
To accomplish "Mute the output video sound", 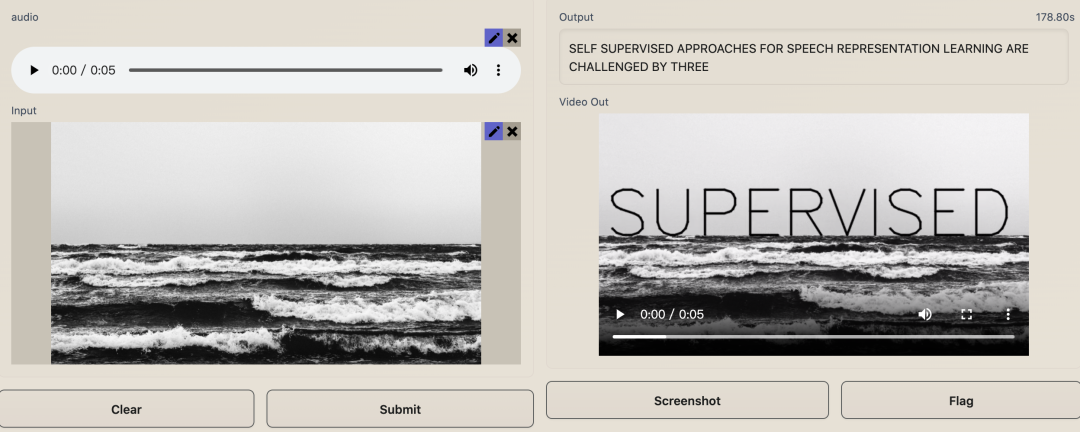I will [925, 314].
